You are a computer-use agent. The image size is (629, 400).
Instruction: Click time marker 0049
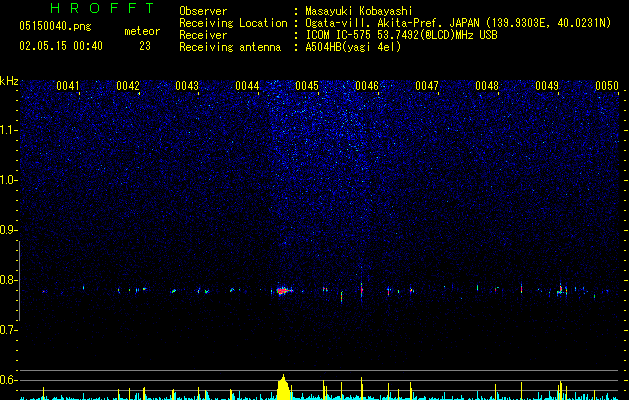(x=547, y=86)
